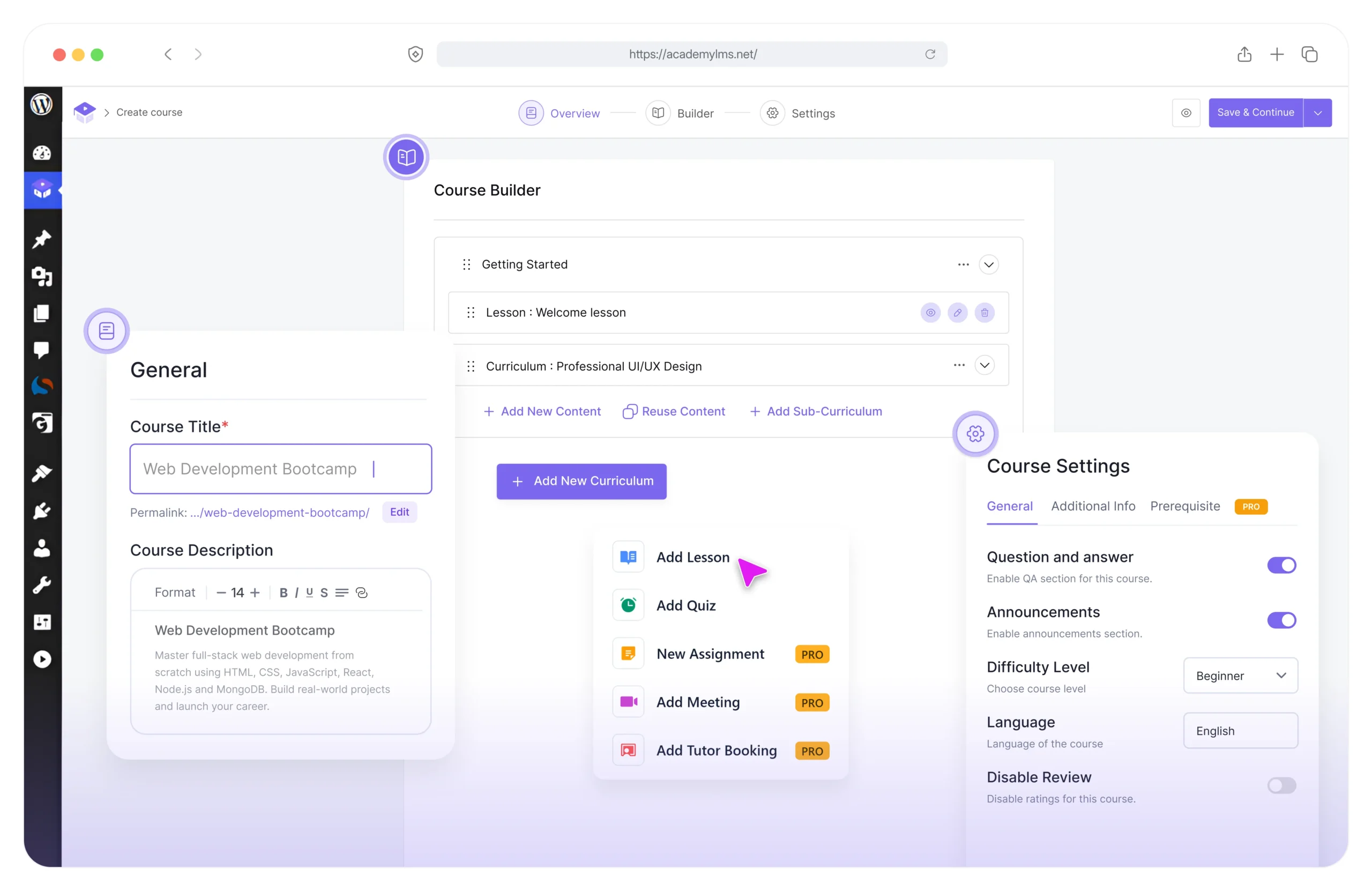Switch to the Builder step
Image resolution: width=1372 pixels, height=891 pixels.
point(680,113)
